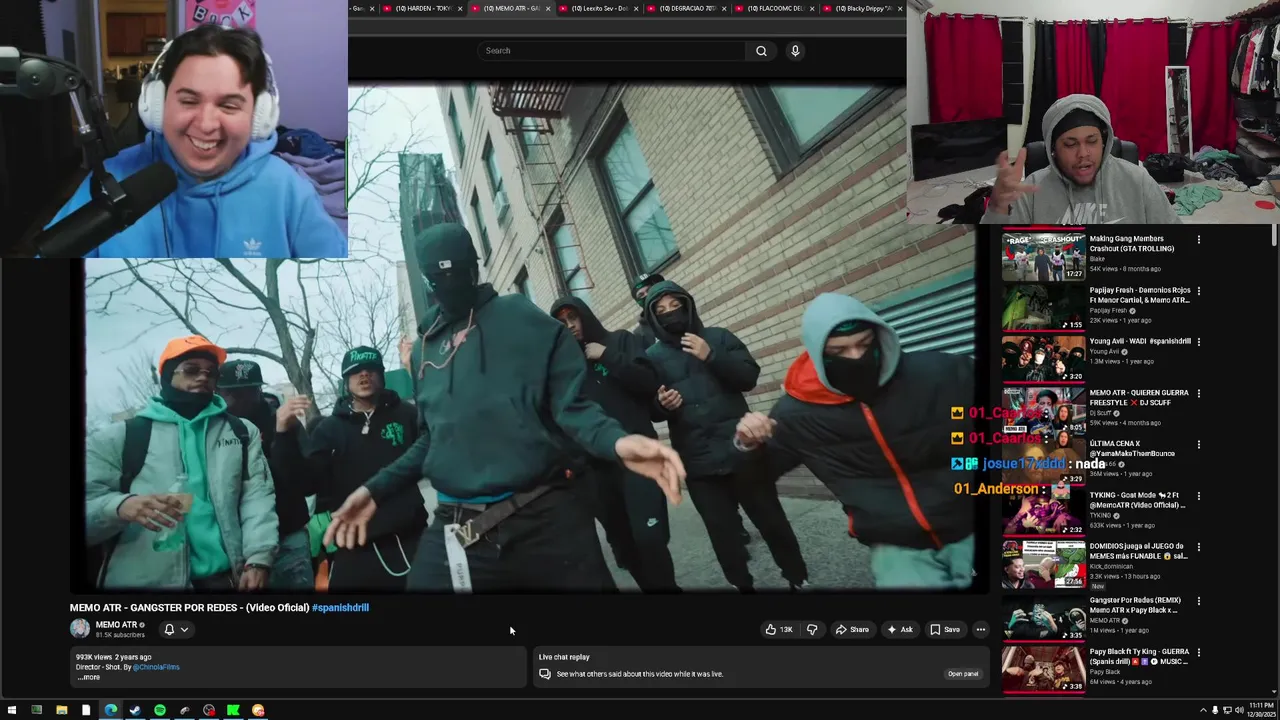Dislike the video with the thumbs-down icon
1280x720 pixels.
tap(812, 630)
